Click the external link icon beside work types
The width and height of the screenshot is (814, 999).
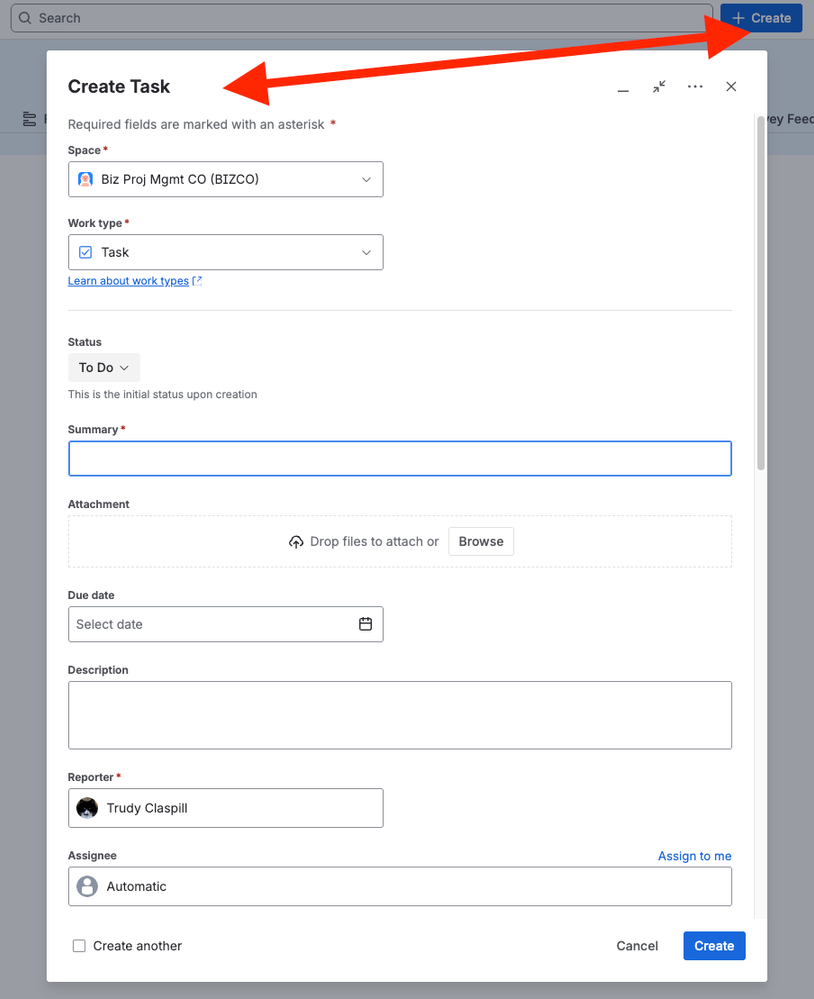[197, 281]
